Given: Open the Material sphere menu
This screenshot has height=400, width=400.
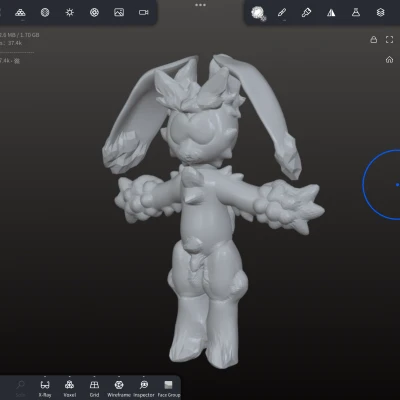Looking at the screenshot, I should [x=45, y=13].
